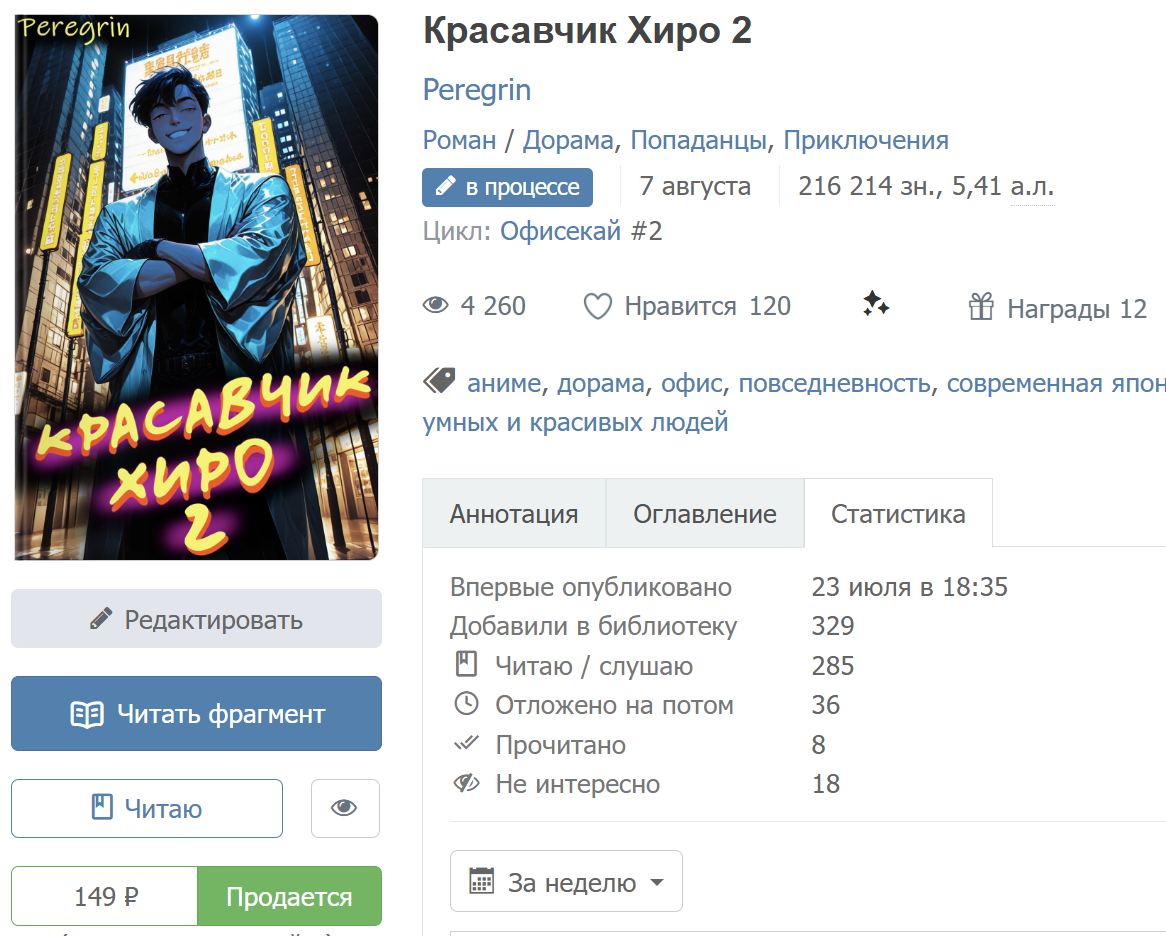Click the calendar icon in the period selector
1166x936 pixels.
(481, 881)
